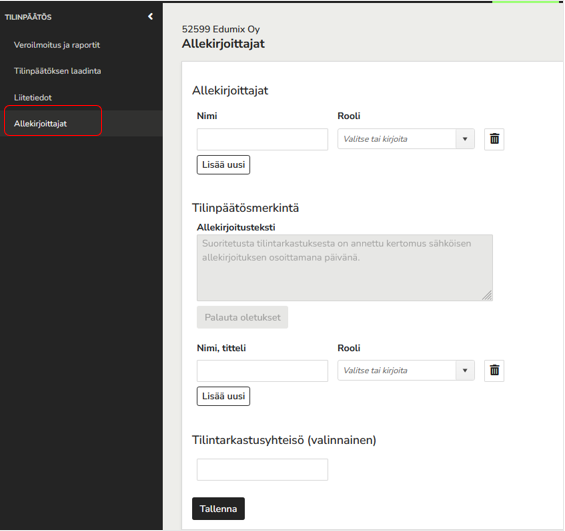Image resolution: width=565 pixels, height=531 pixels.
Task: Expand the second Rooli dropdown arrow
Action: pos(465,370)
